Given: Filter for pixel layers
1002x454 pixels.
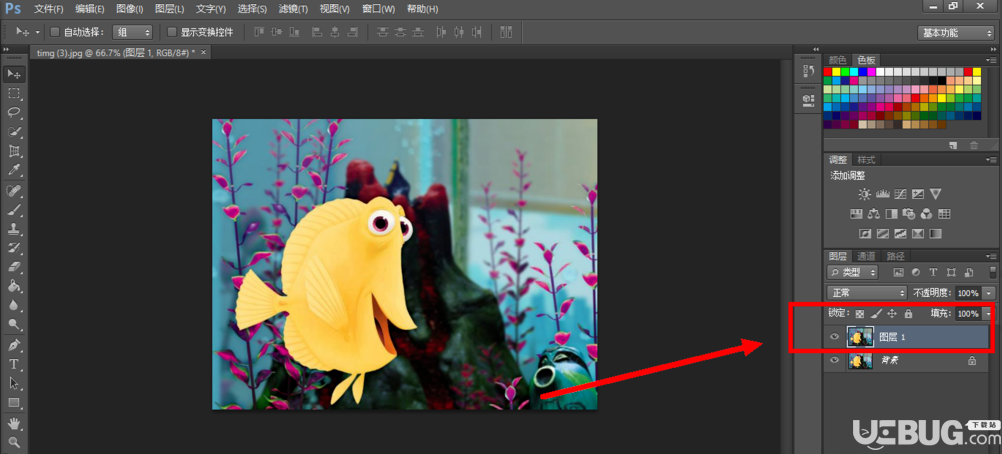Looking at the screenshot, I should 898,272.
